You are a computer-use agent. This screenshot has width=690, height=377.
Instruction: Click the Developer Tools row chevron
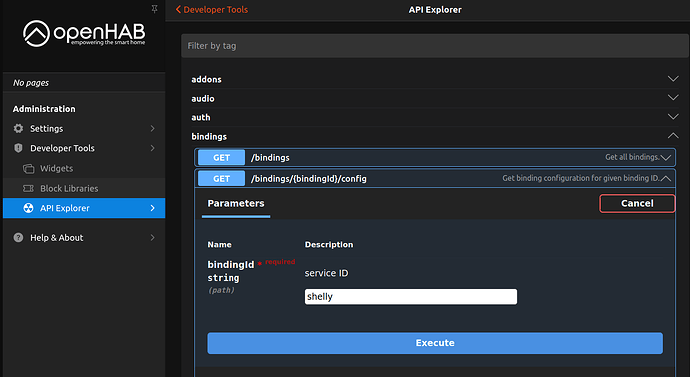(x=152, y=148)
